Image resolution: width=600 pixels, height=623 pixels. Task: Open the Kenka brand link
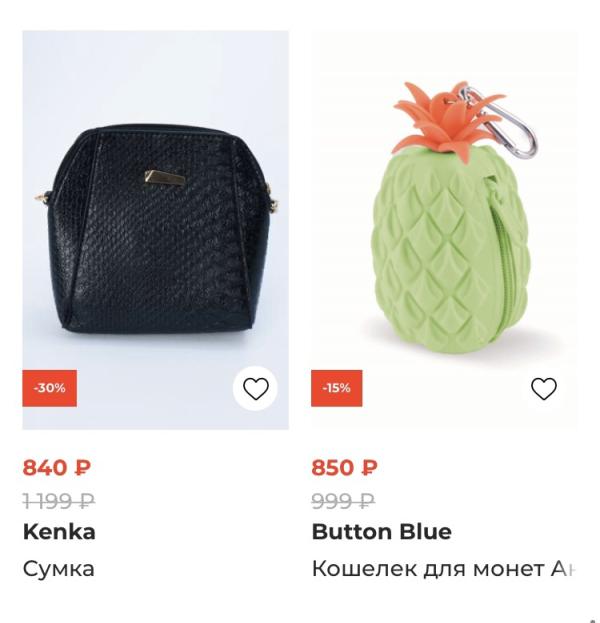coord(59,532)
